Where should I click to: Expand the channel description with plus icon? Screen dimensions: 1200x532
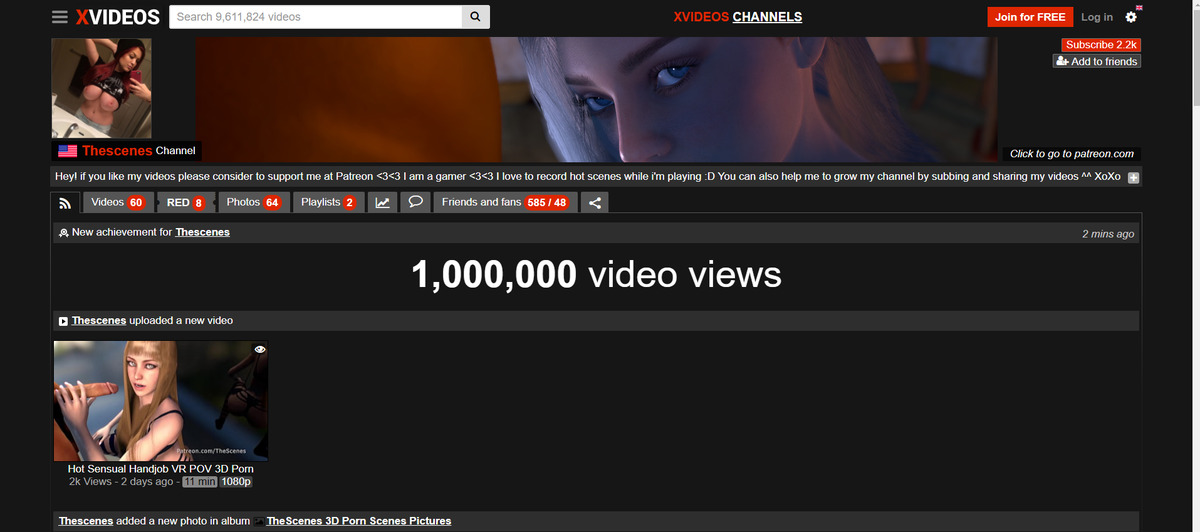click(x=1133, y=178)
